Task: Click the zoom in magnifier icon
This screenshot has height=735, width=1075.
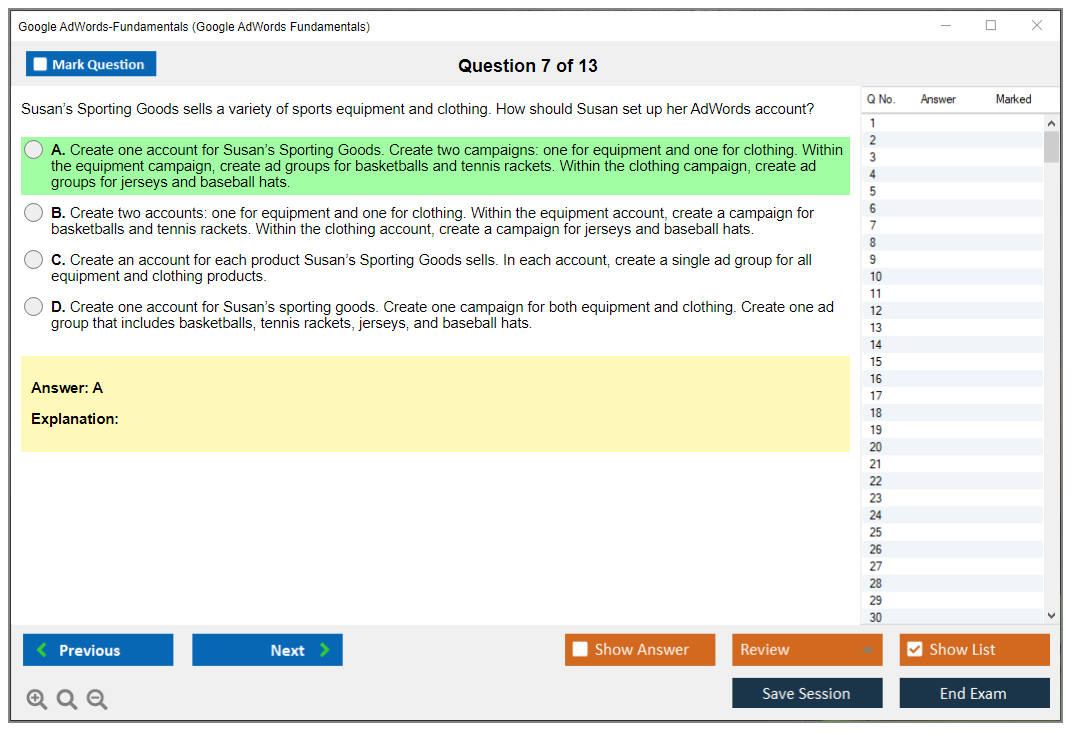Action: 37,700
